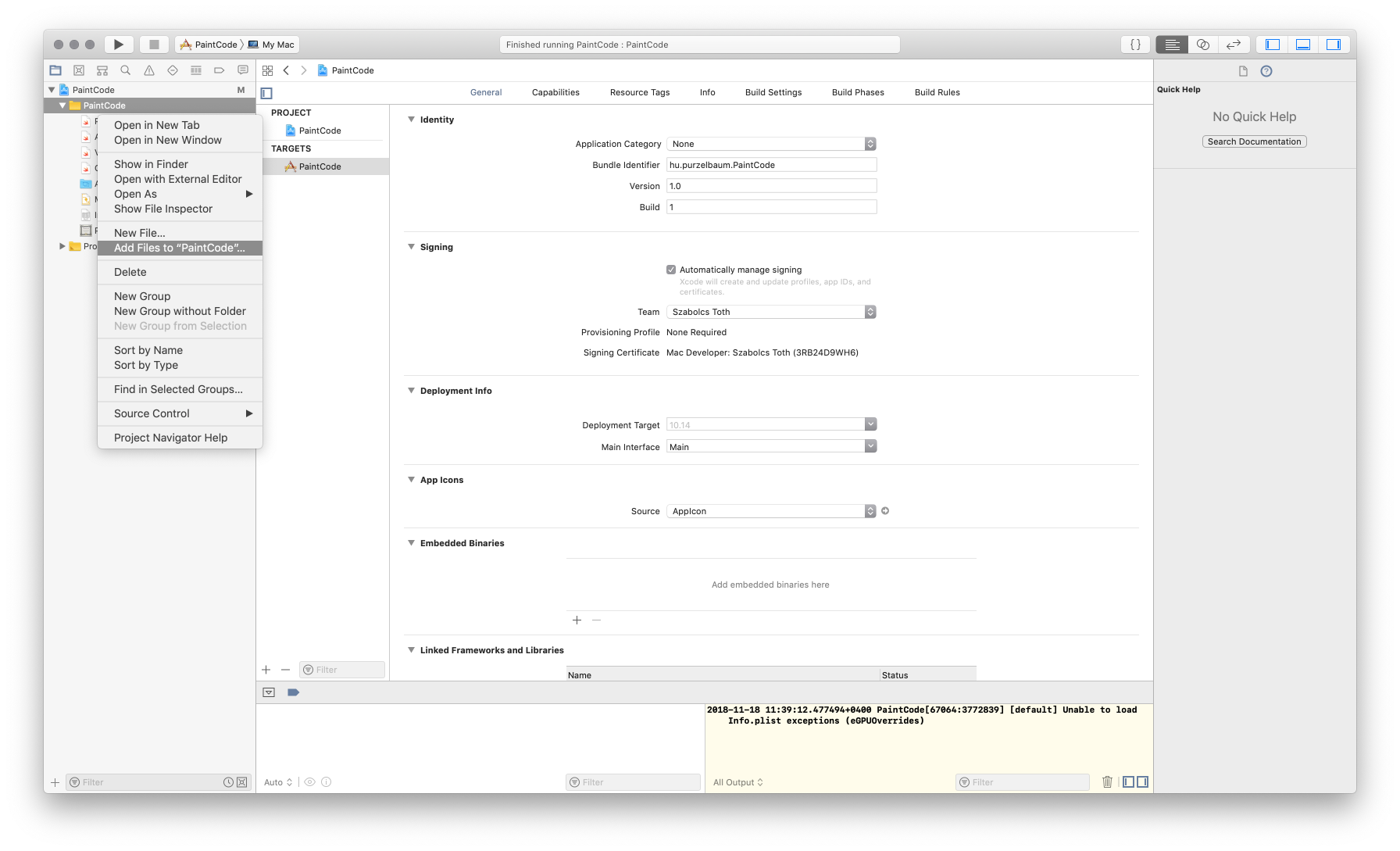Switch to the Capabilities tab
Image resolution: width=1400 pixels, height=851 pixels.
555,92
